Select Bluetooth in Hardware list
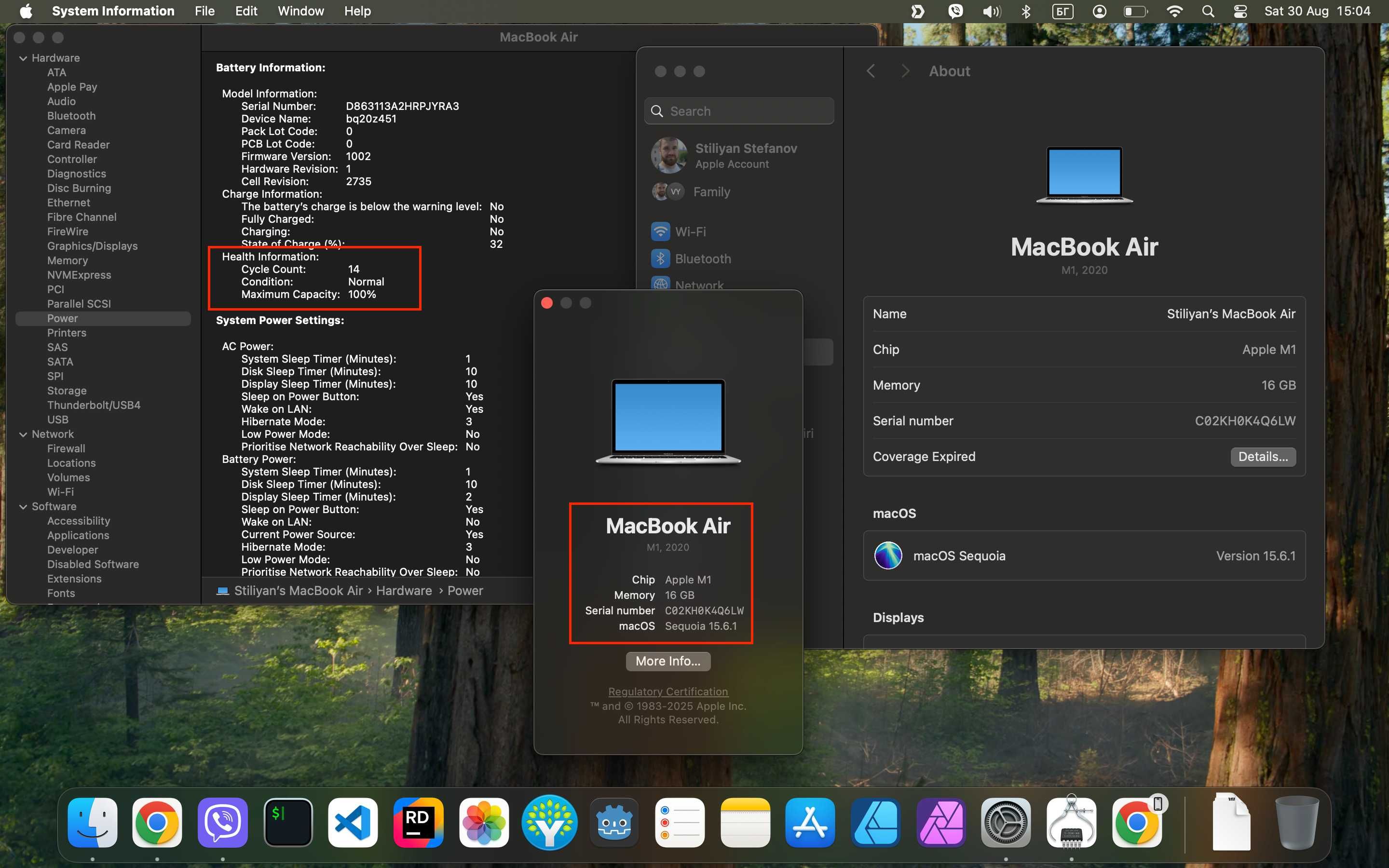 pos(71,115)
